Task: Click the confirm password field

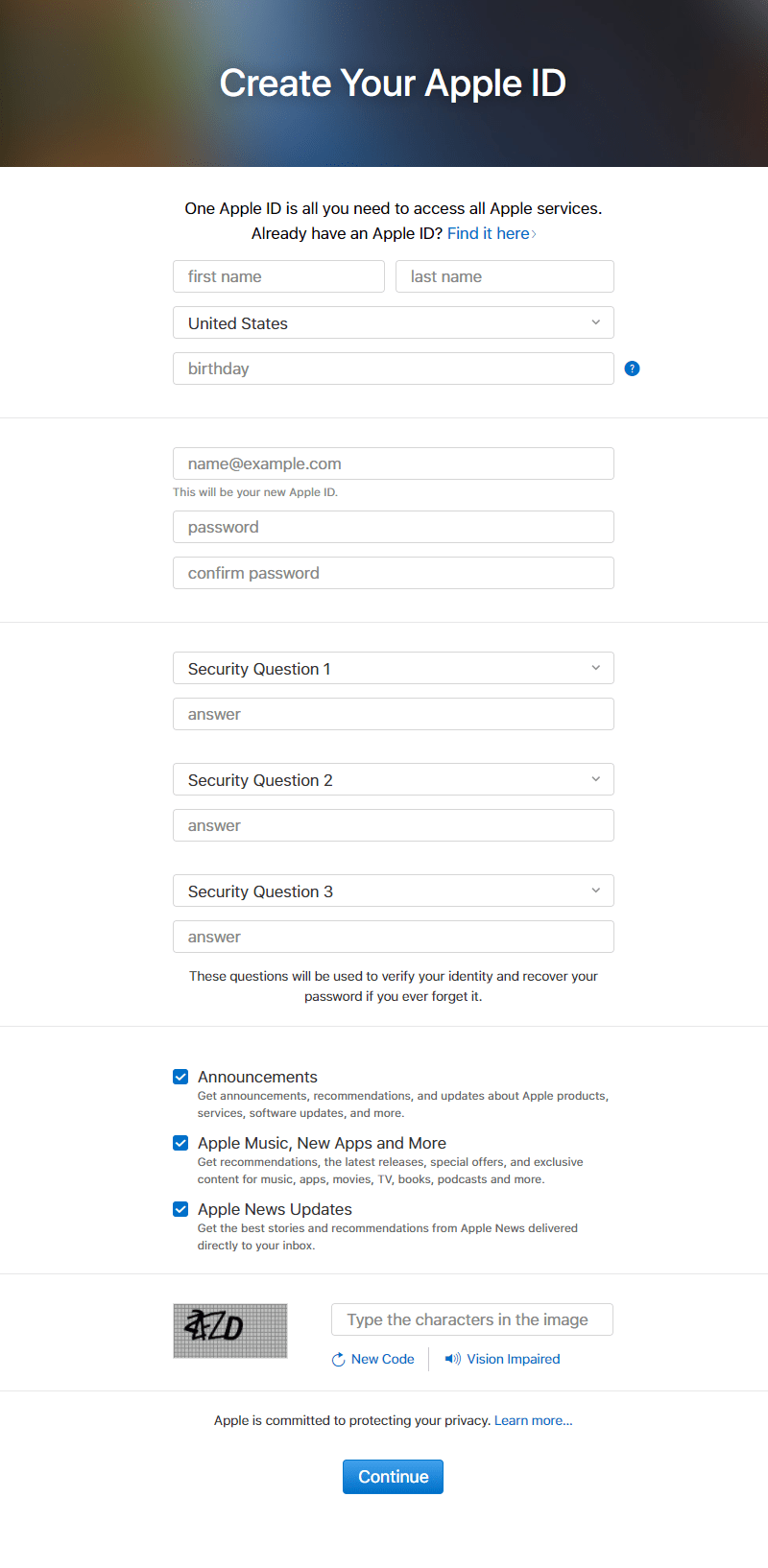Action: pyautogui.click(x=394, y=573)
